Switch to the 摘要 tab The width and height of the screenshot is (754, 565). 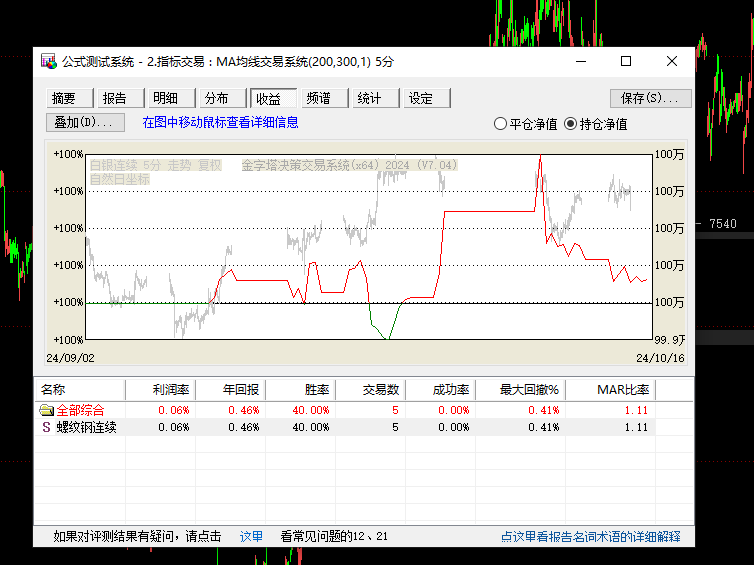click(70, 98)
